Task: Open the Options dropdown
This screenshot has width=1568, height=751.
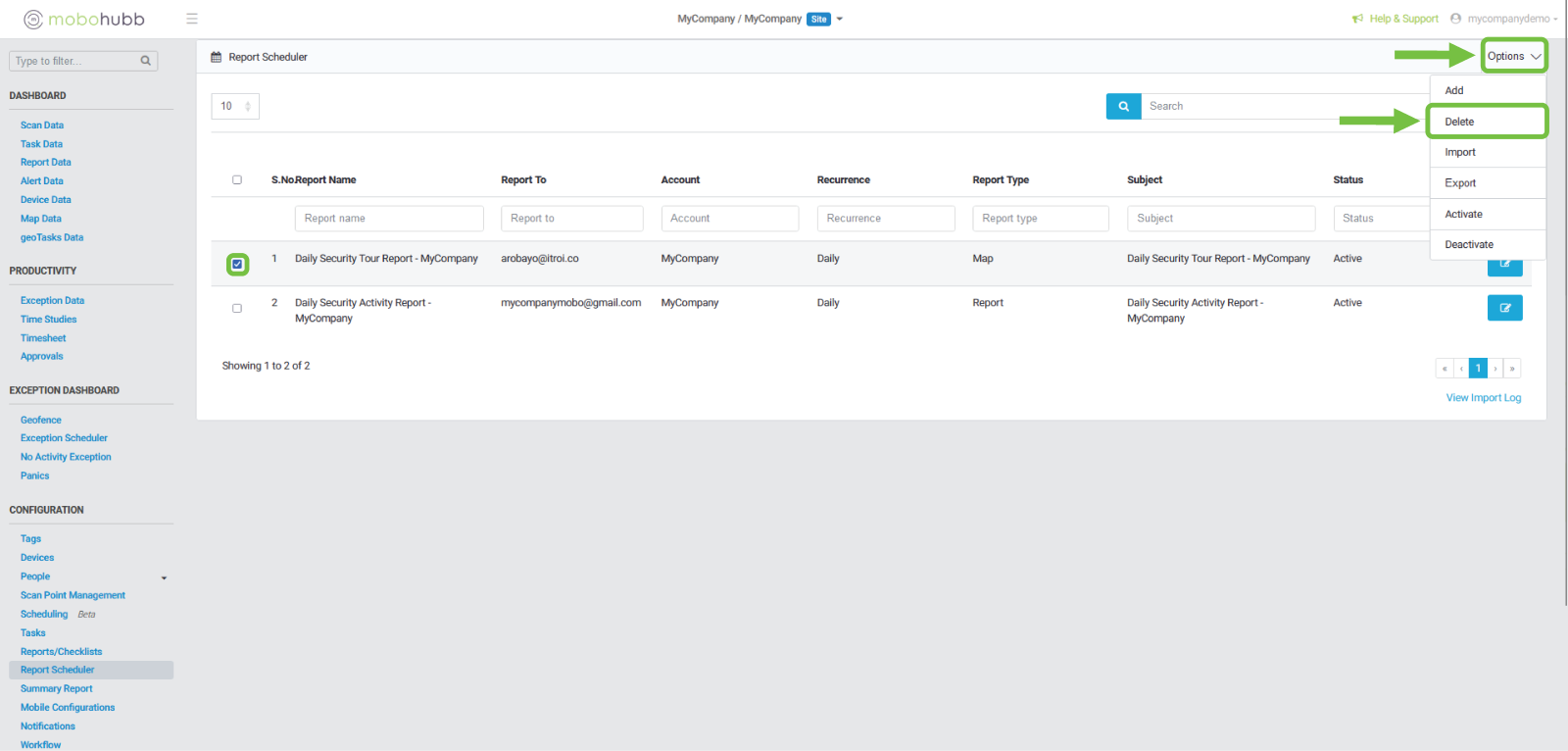Action: (x=1513, y=56)
